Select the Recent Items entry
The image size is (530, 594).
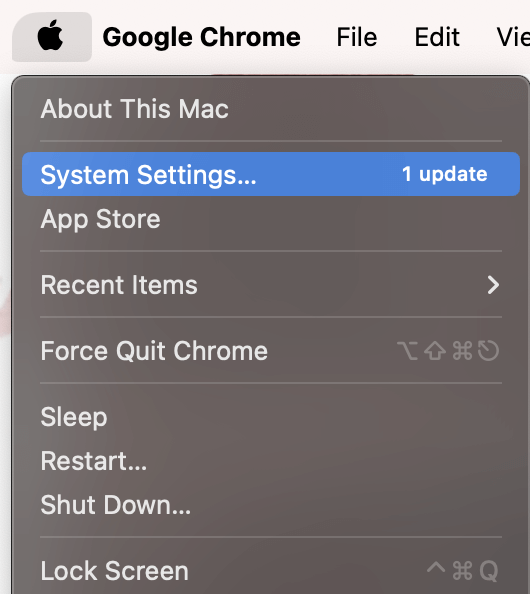[x=271, y=285]
